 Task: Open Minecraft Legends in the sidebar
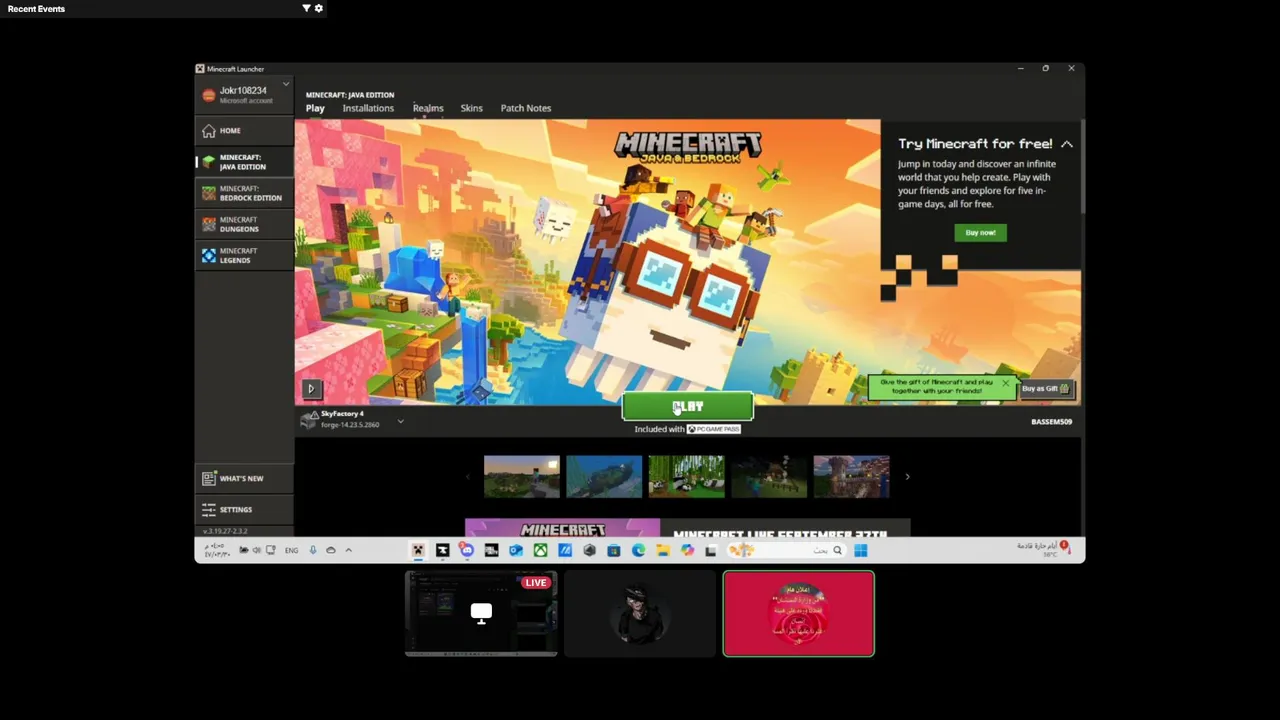tap(244, 255)
